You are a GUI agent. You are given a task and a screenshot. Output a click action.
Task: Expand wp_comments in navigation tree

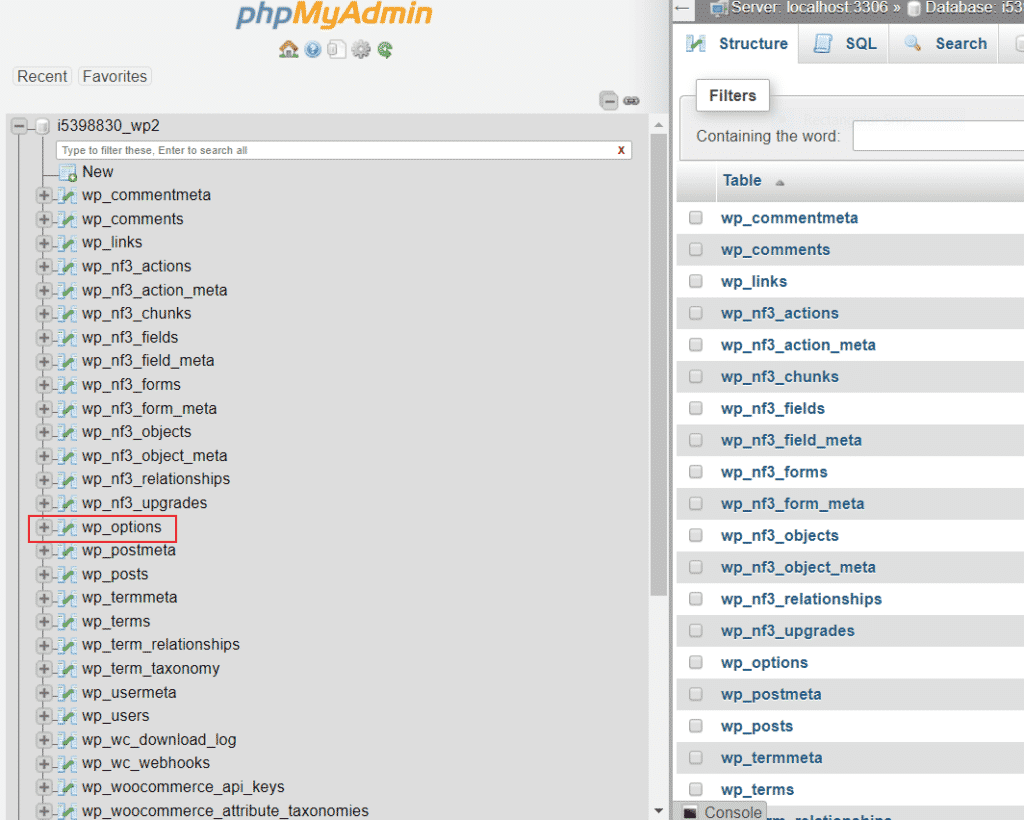click(x=44, y=219)
